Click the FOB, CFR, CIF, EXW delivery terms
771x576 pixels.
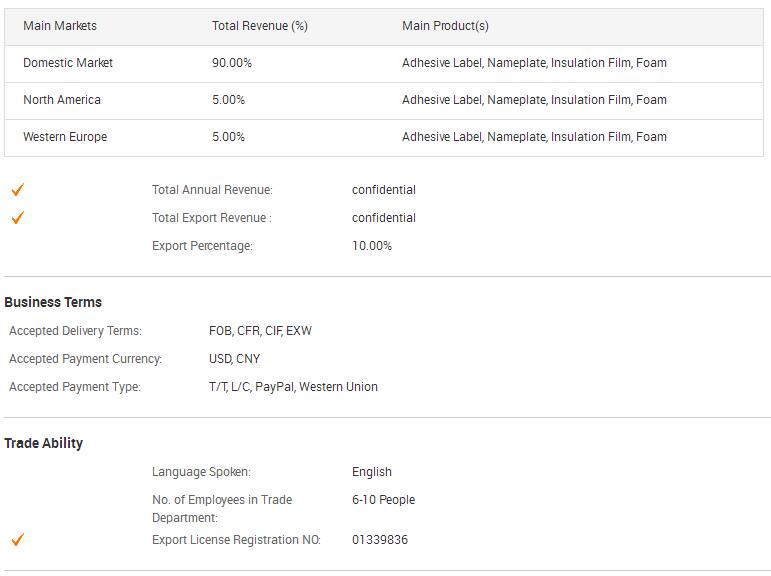pos(260,331)
